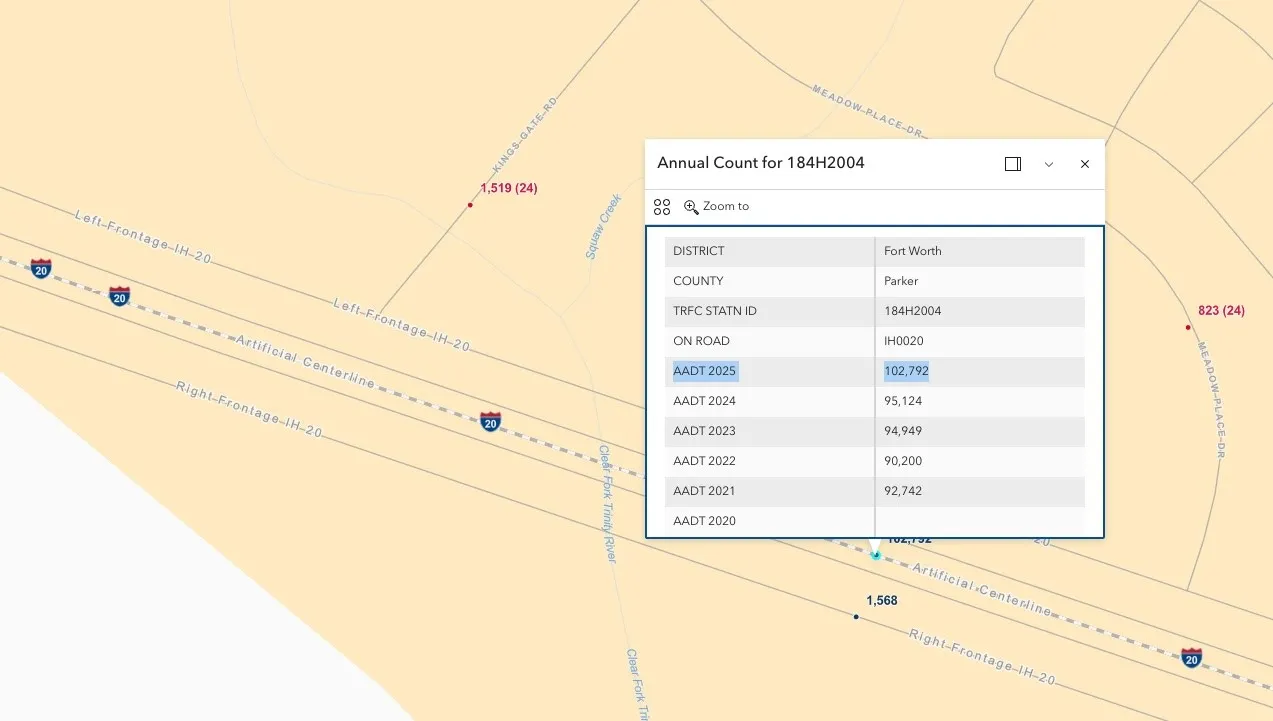Click the Squaw Creek map label
Image resolution: width=1273 pixels, height=721 pixels.
point(604,227)
